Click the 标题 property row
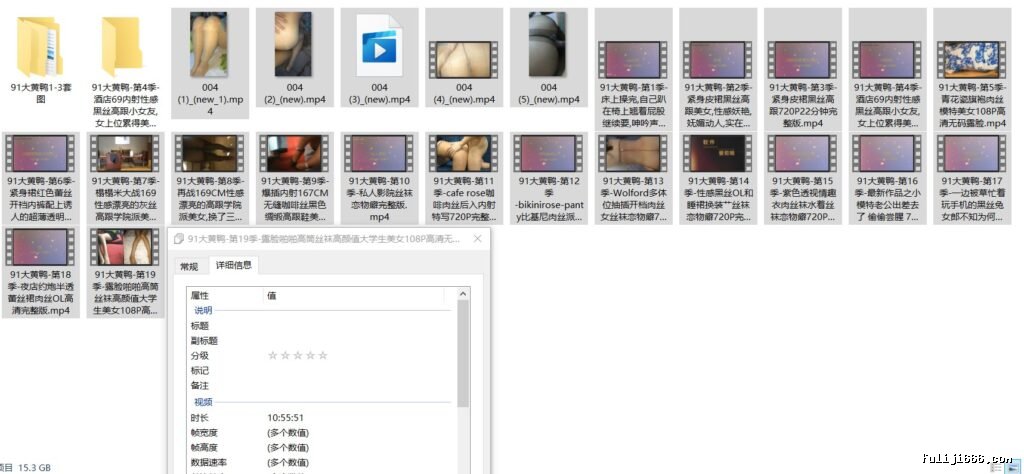Image resolution: width=1024 pixels, height=474 pixels. pyautogui.click(x=321, y=326)
